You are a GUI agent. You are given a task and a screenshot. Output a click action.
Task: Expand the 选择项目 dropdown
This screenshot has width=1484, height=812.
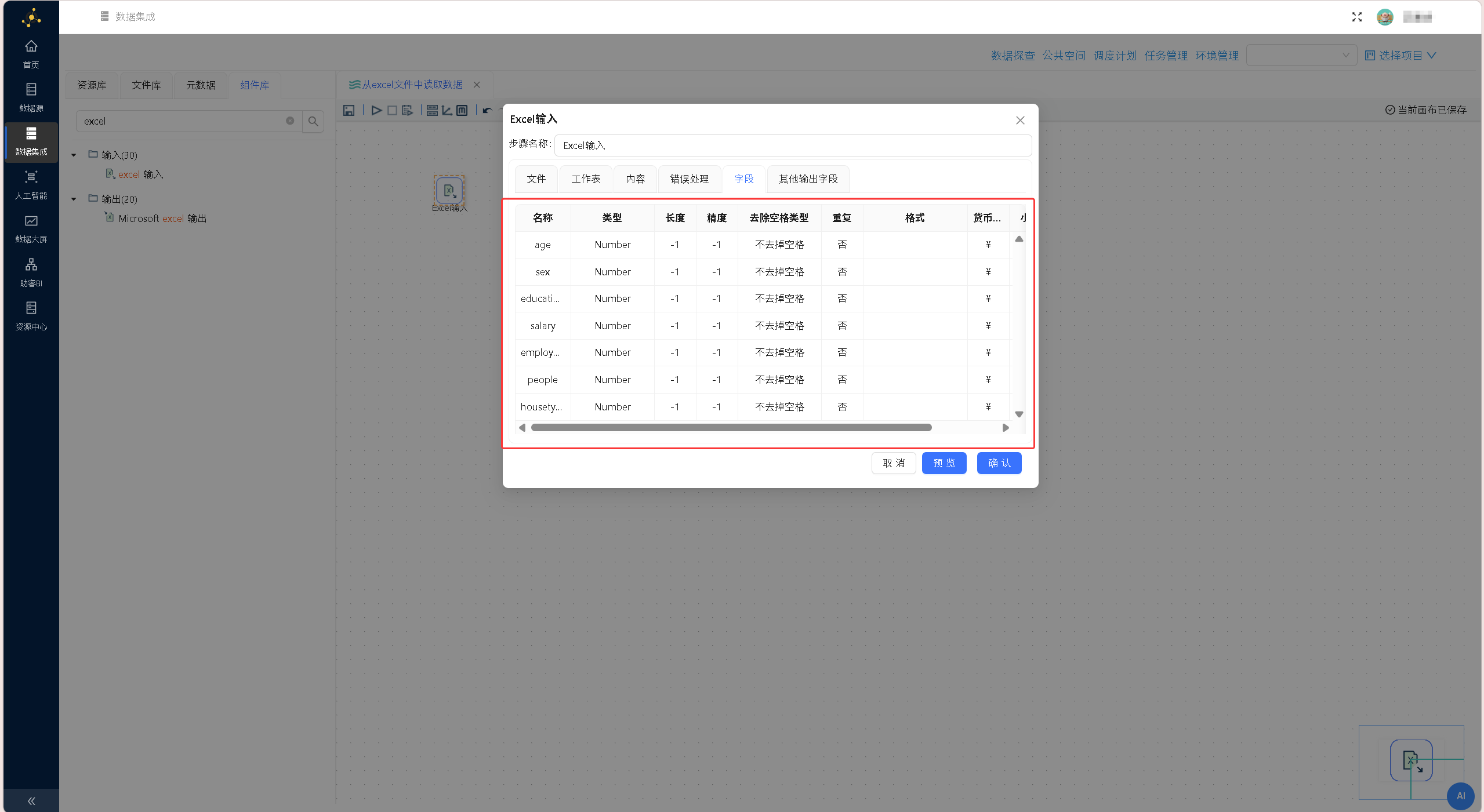(1400, 55)
